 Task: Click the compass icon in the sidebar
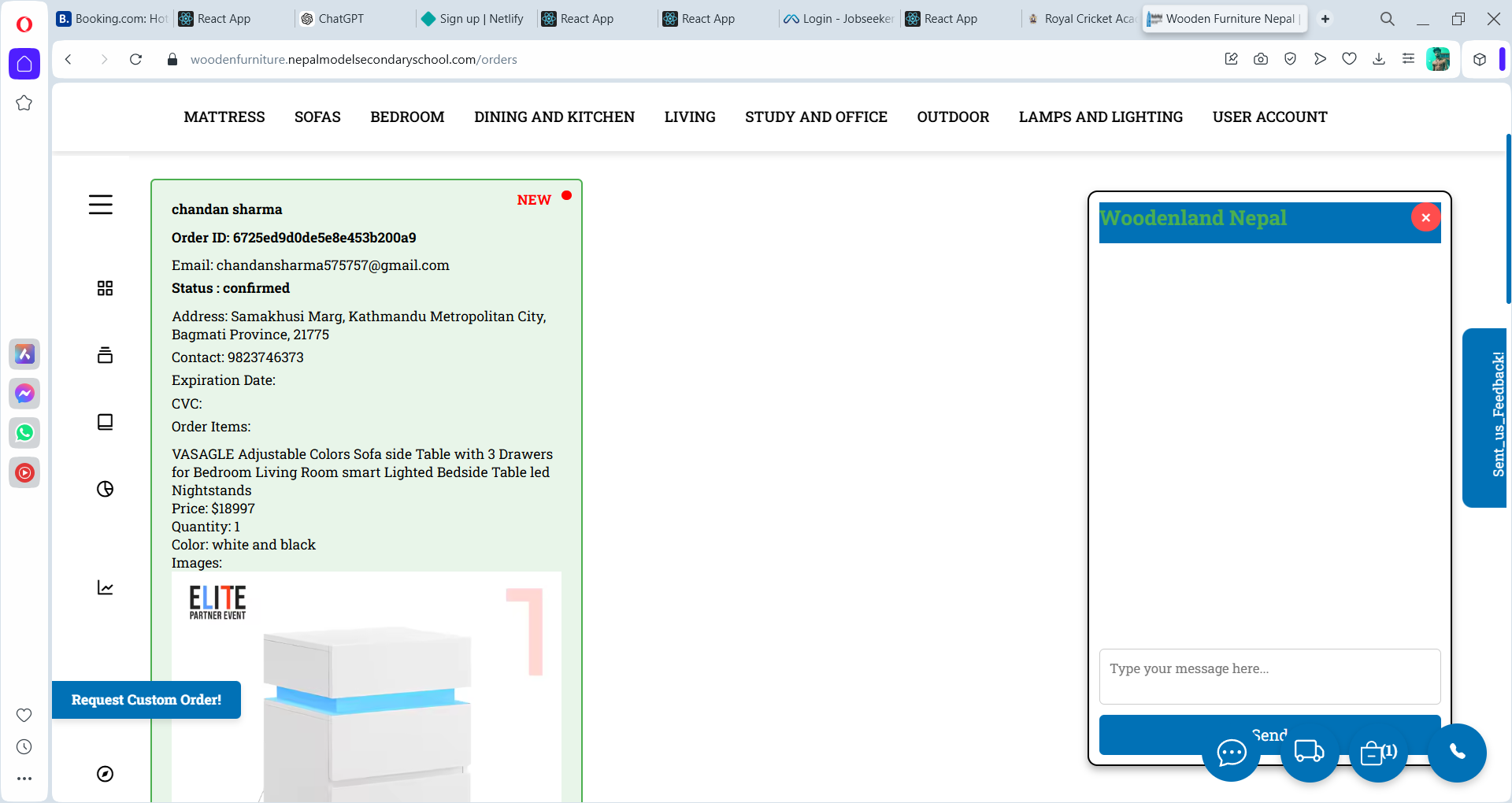point(105,774)
